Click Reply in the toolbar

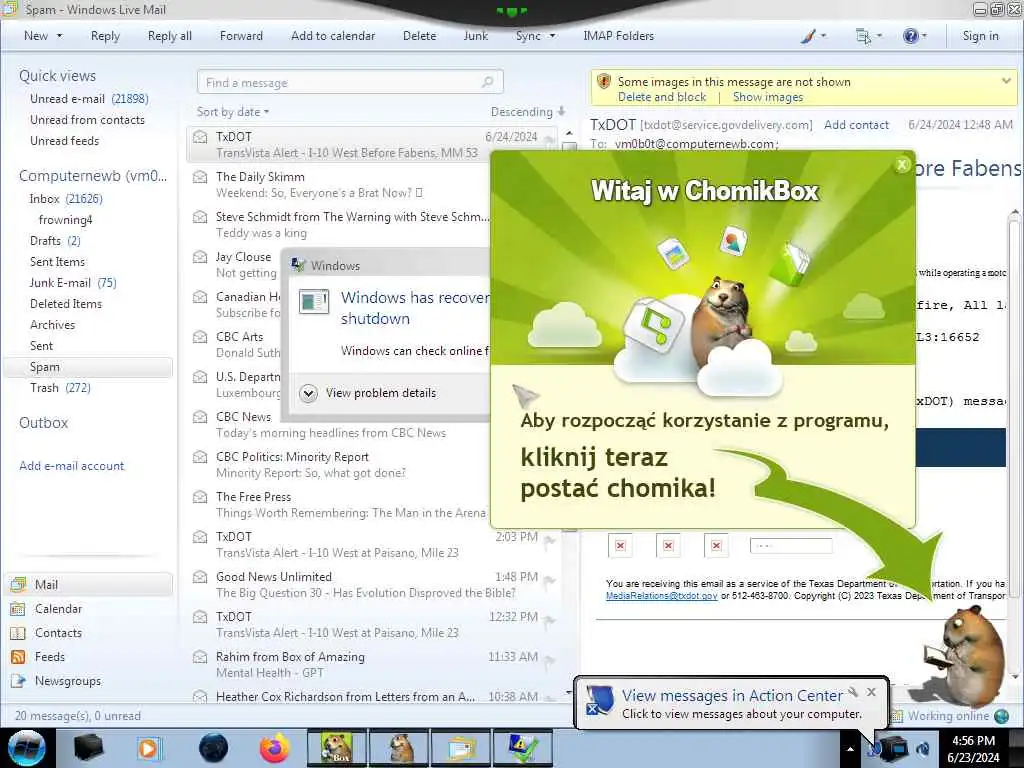click(x=105, y=36)
